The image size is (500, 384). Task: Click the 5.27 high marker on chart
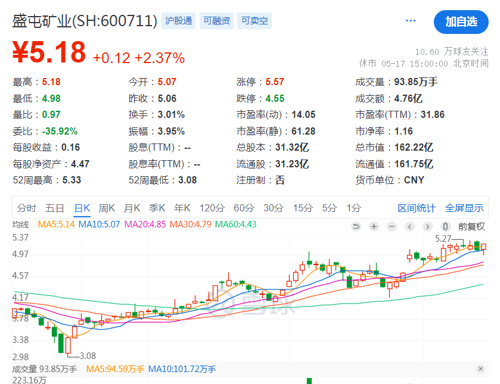[443, 239]
